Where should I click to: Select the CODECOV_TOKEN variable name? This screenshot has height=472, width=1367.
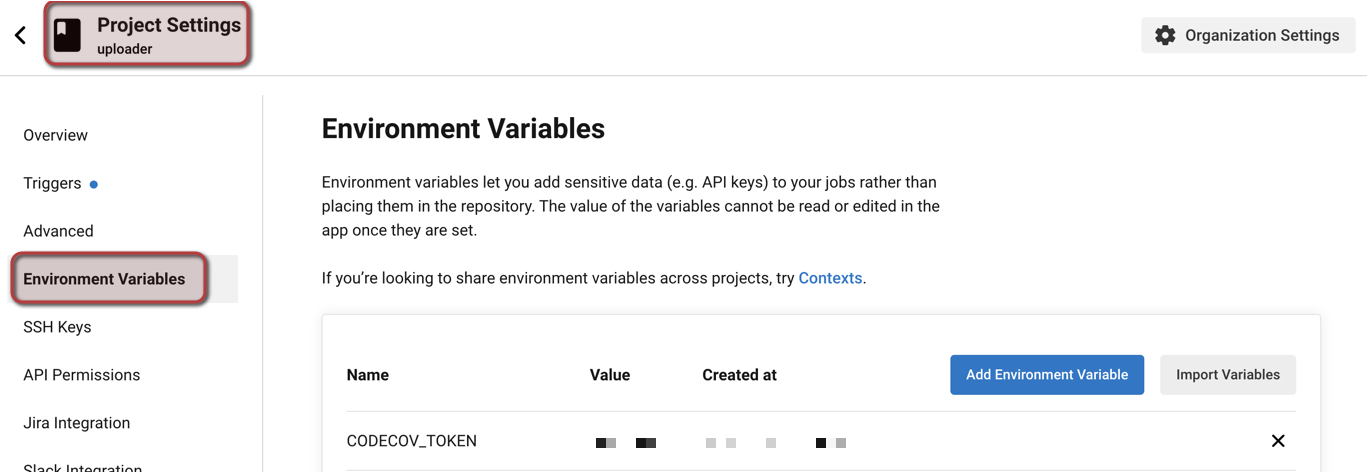click(x=411, y=441)
